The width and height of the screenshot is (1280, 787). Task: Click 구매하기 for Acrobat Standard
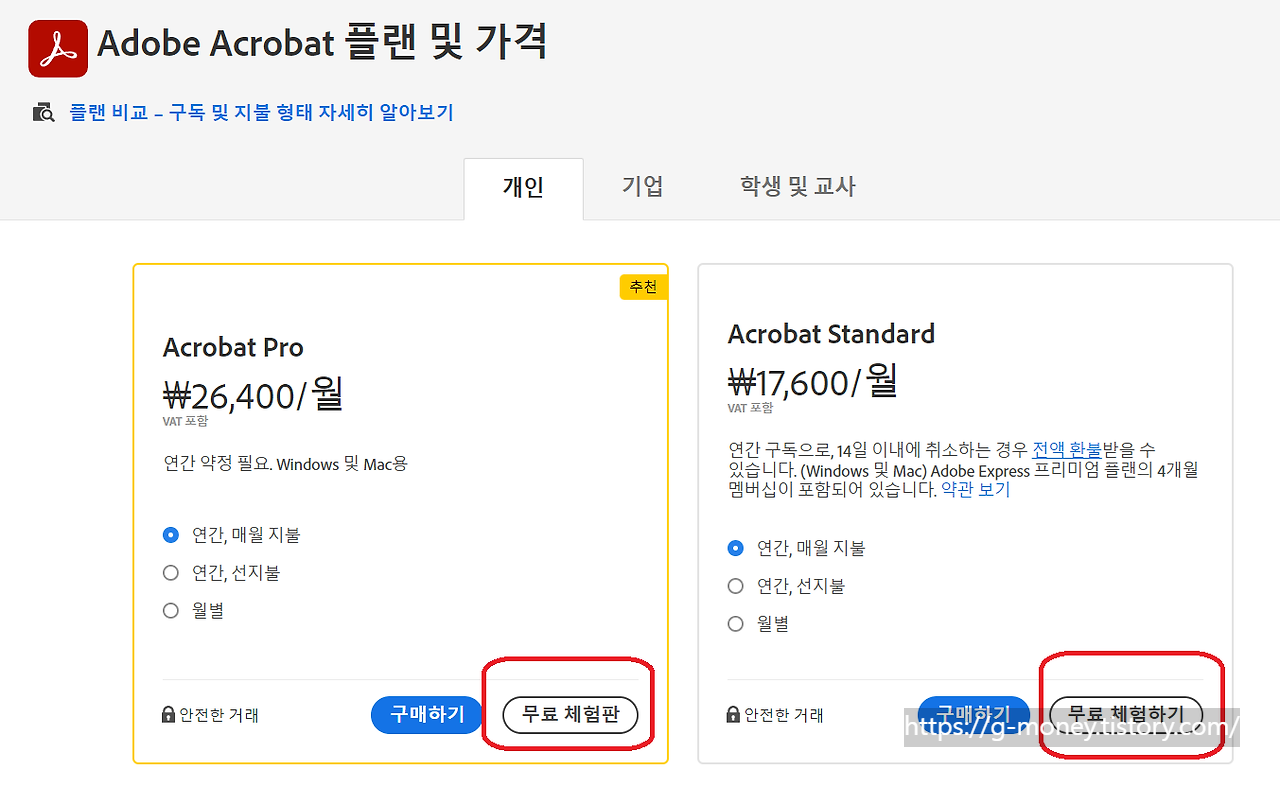click(974, 714)
